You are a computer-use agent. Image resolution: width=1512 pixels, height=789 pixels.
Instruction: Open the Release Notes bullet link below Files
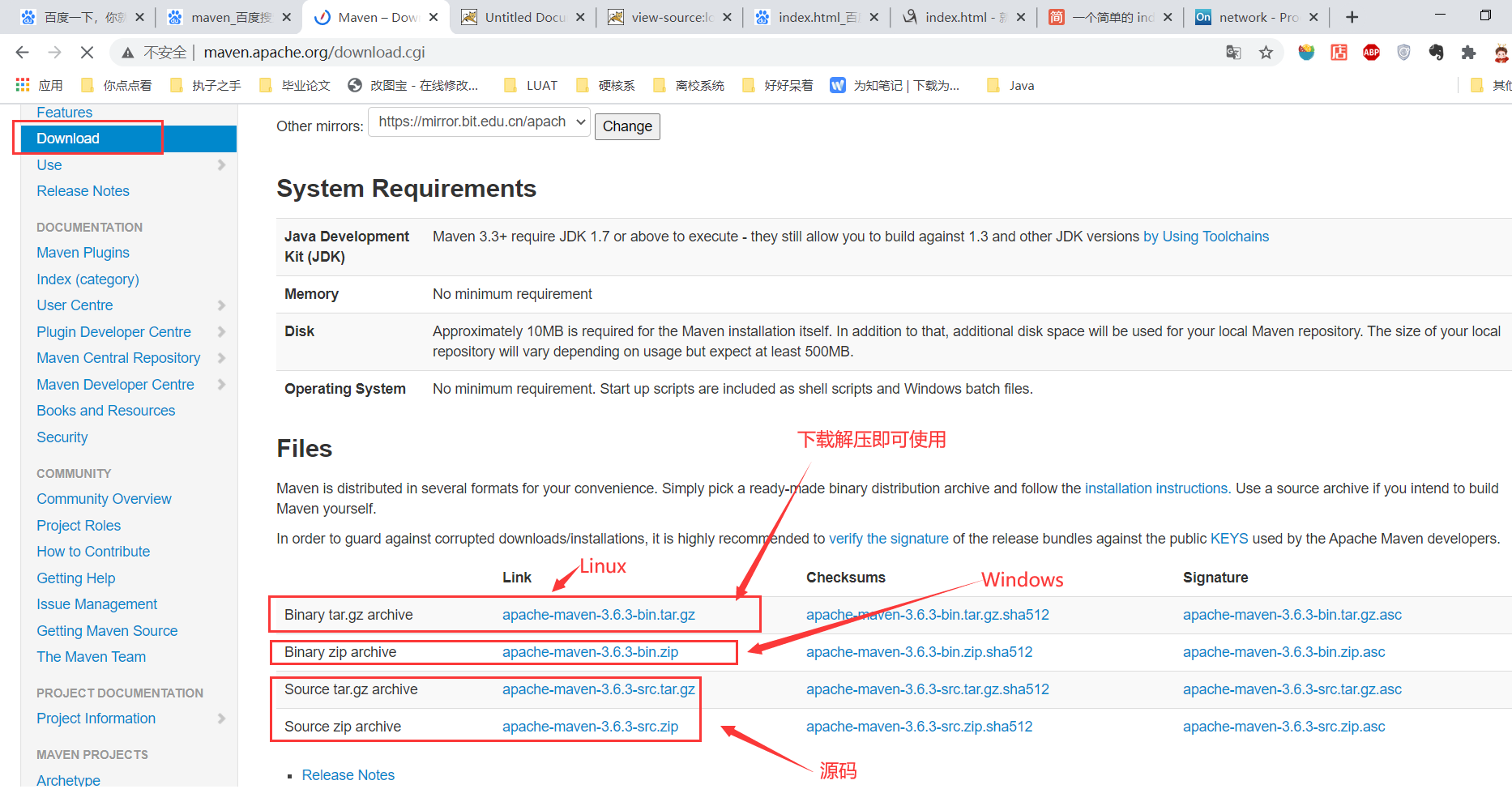pos(348,775)
